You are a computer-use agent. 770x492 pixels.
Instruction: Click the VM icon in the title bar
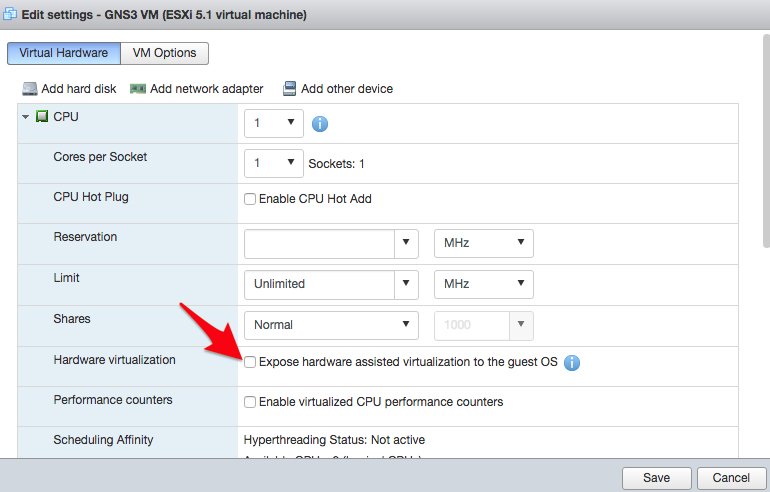tap(10, 14)
